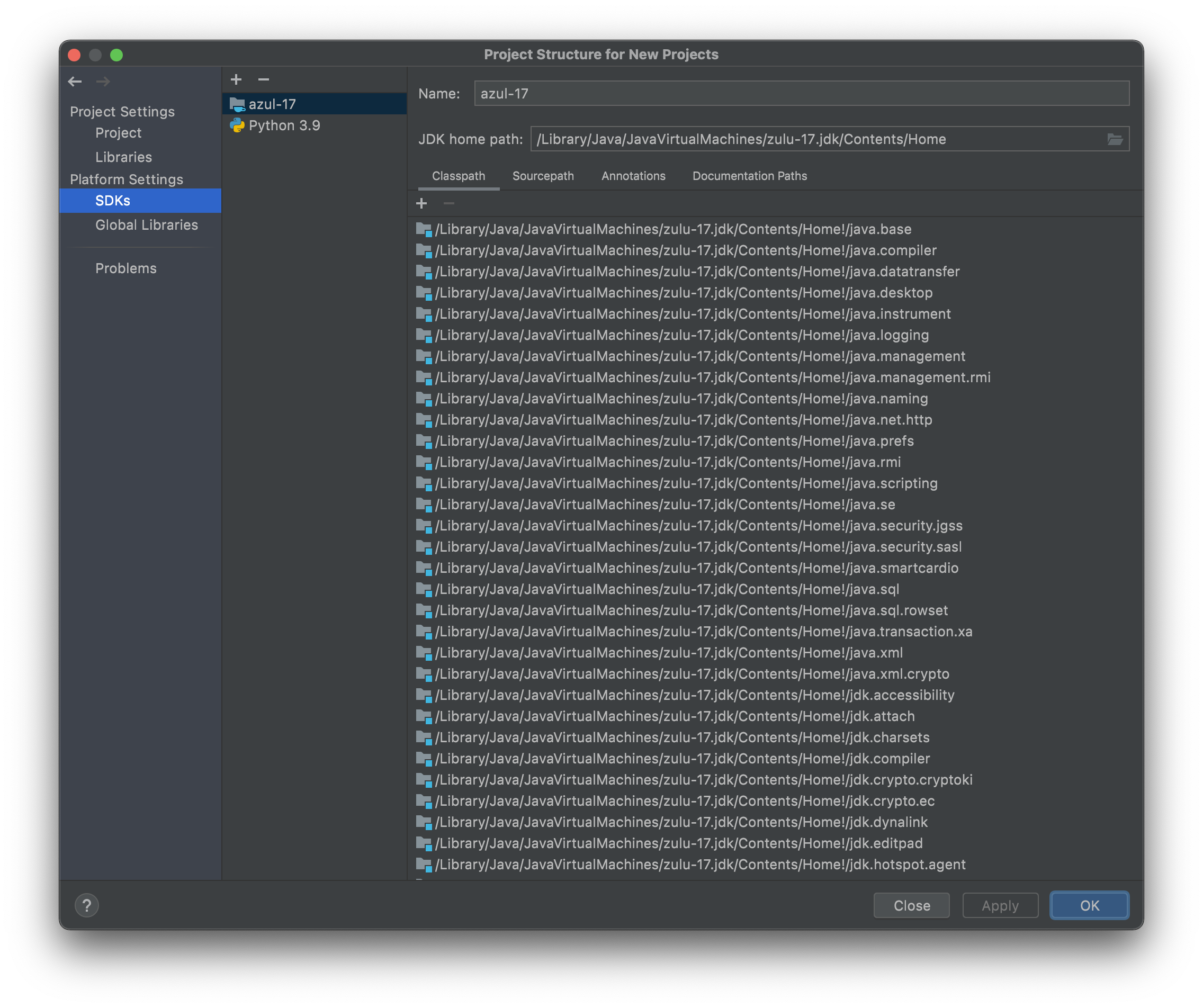Select the jdk.compiler classpath entry

coord(775,759)
